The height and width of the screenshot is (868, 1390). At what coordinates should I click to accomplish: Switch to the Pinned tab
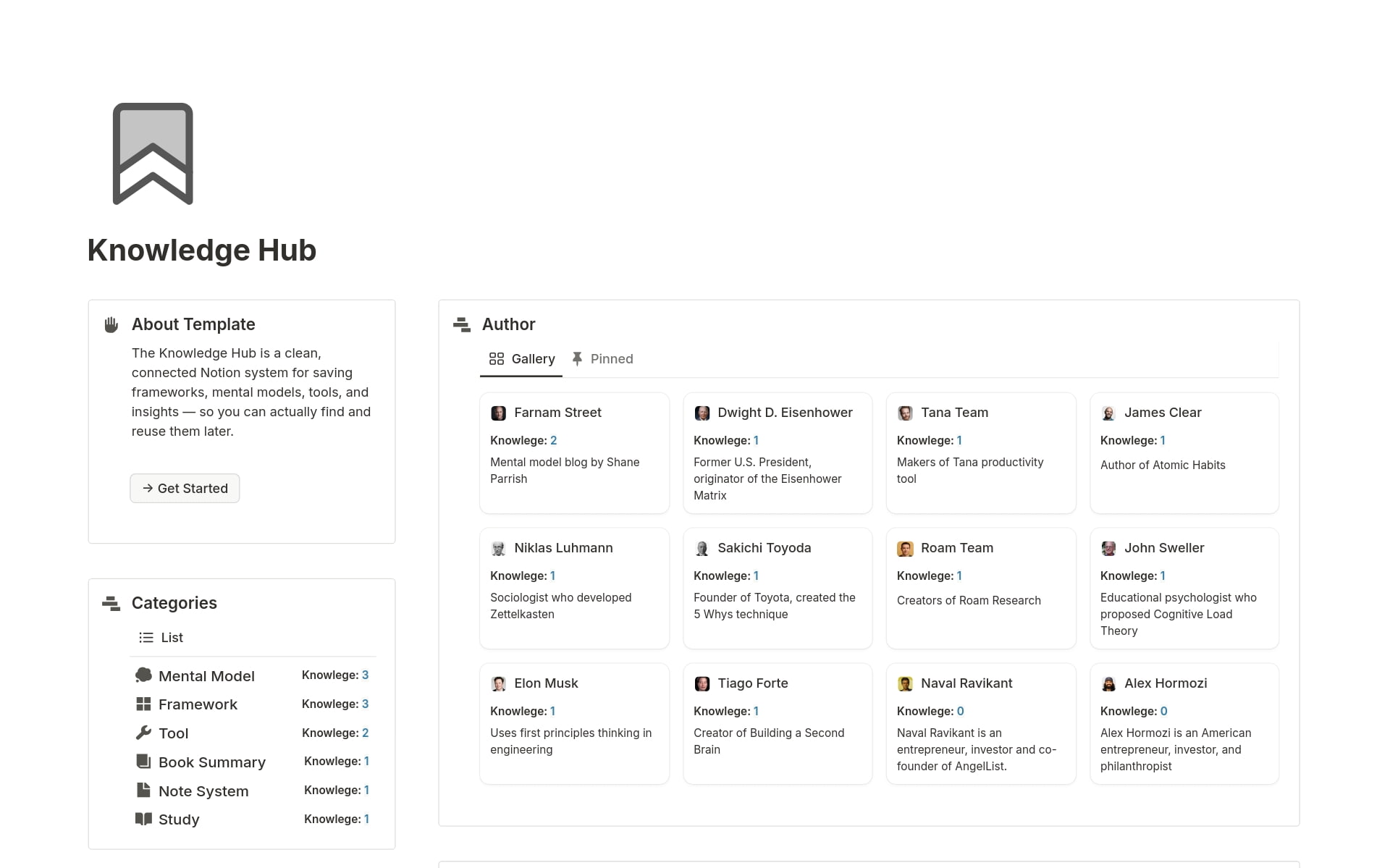[x=611, y=358]
